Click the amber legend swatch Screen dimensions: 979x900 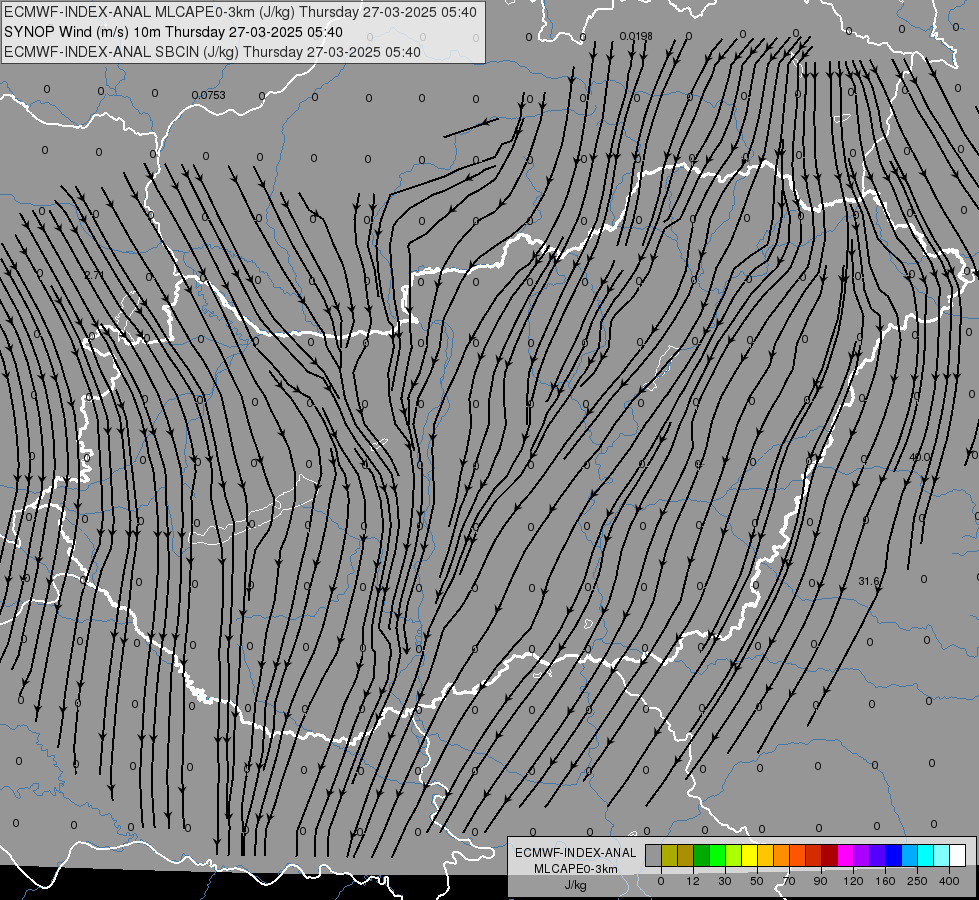[765, 855]
